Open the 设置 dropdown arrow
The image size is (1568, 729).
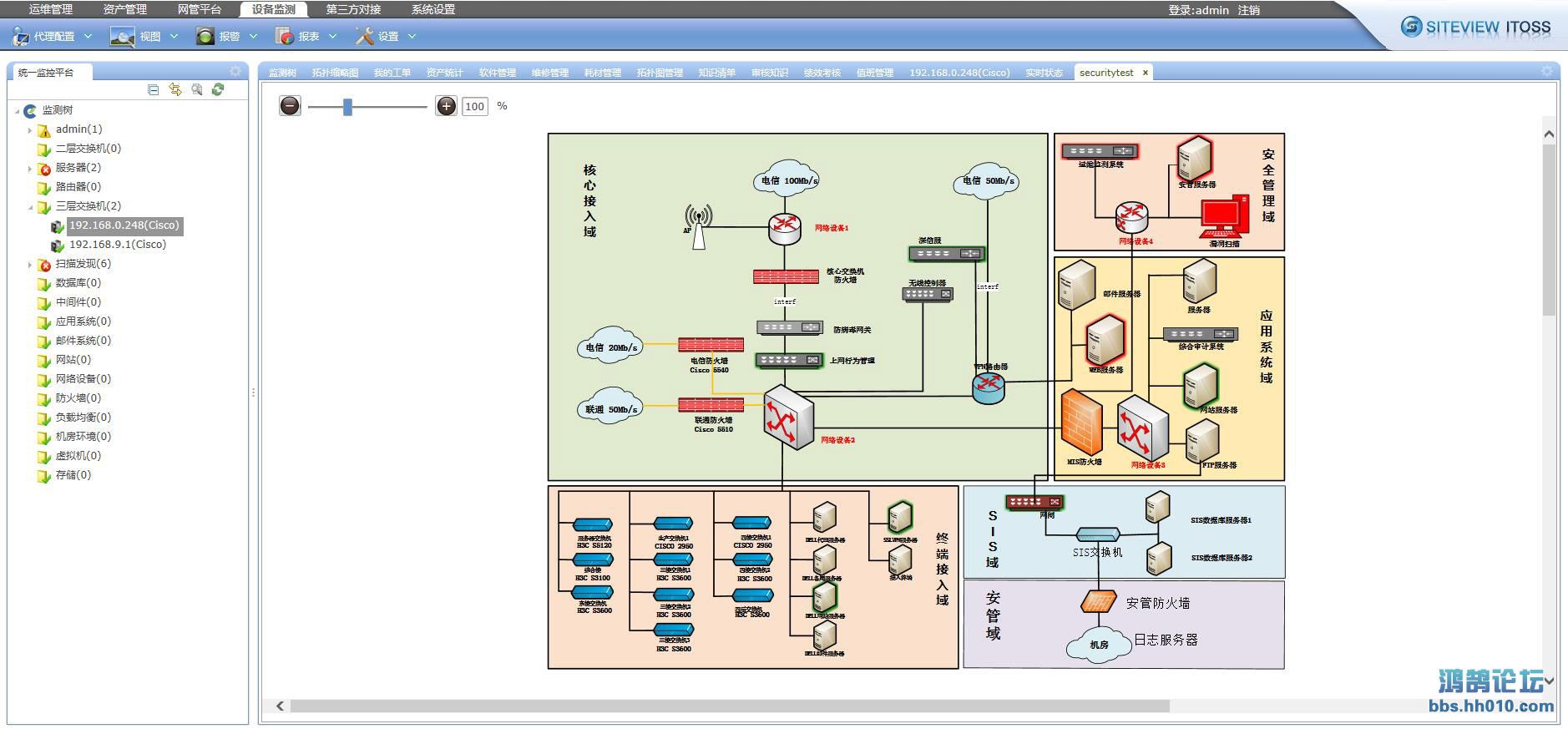[x=412, y=36]
